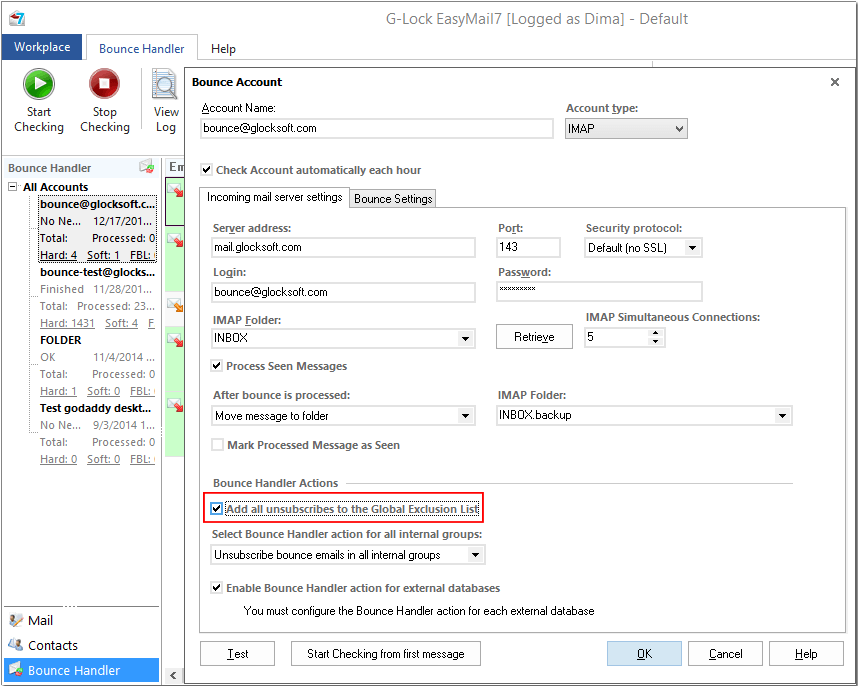
Task: Switch to the Workplace tab
Action: click(42, 47)
